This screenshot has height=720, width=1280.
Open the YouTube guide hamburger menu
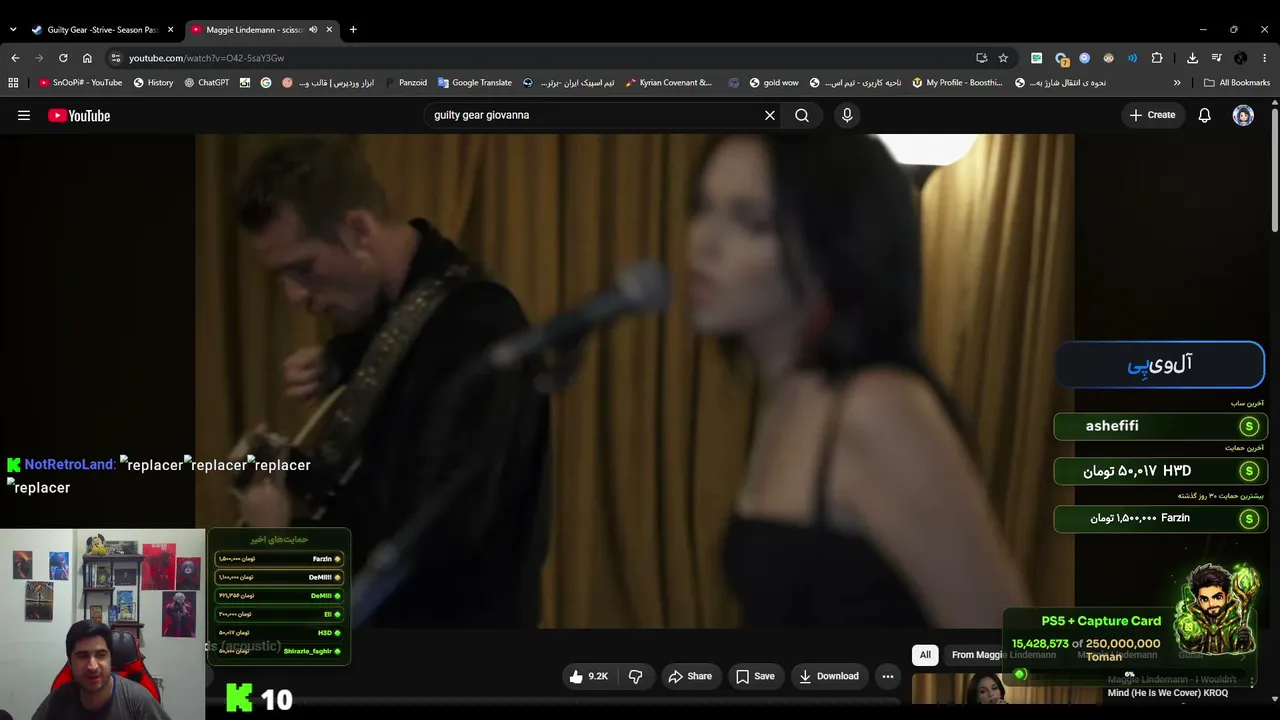[24, 115]
